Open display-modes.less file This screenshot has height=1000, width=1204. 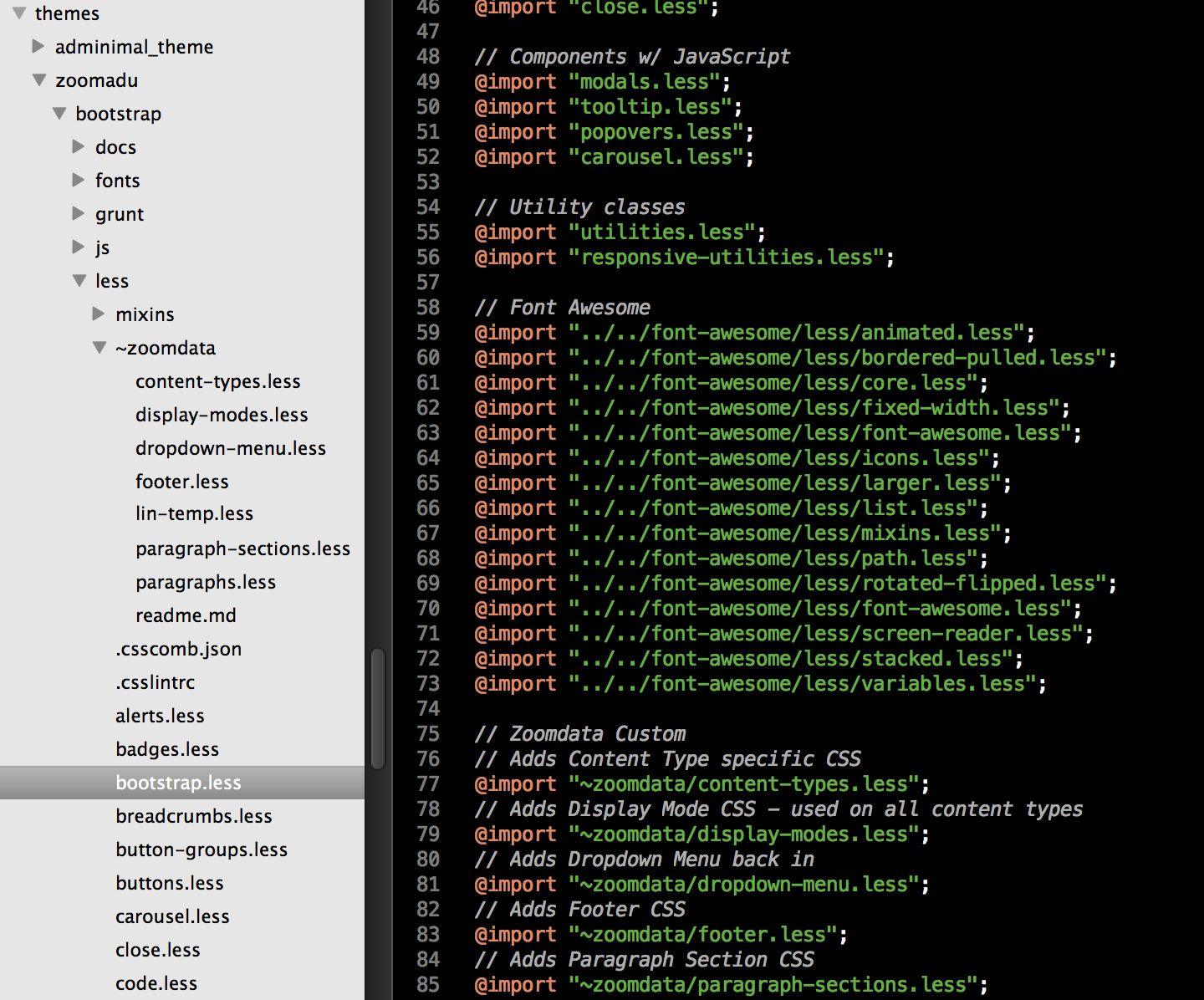222,415
